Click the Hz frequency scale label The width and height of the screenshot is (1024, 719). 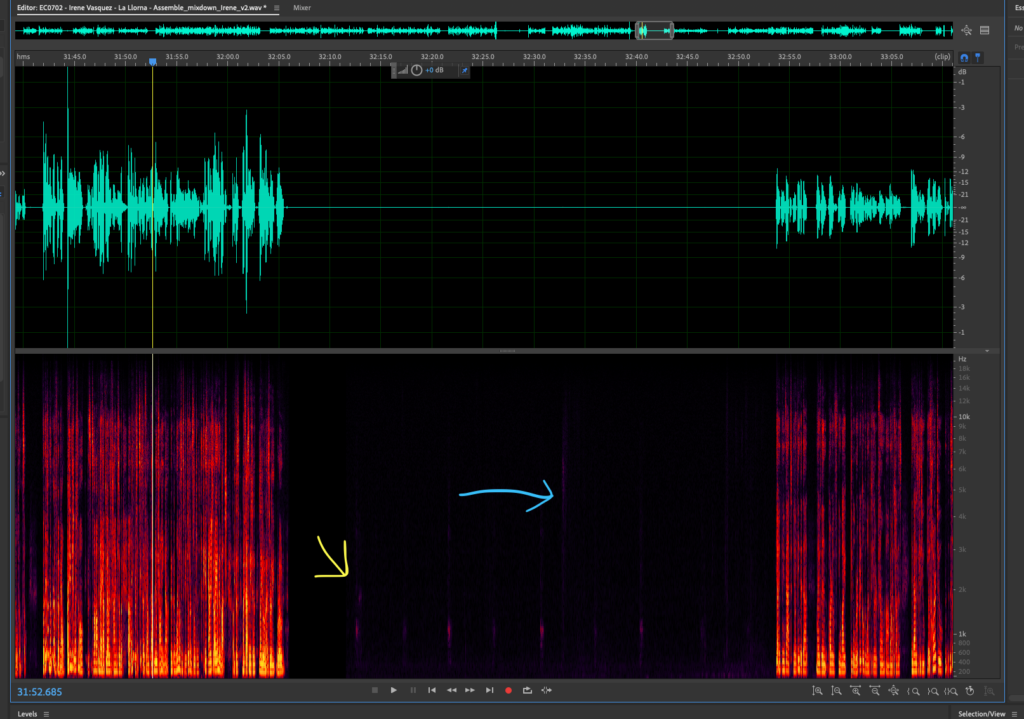click(962, 359)
